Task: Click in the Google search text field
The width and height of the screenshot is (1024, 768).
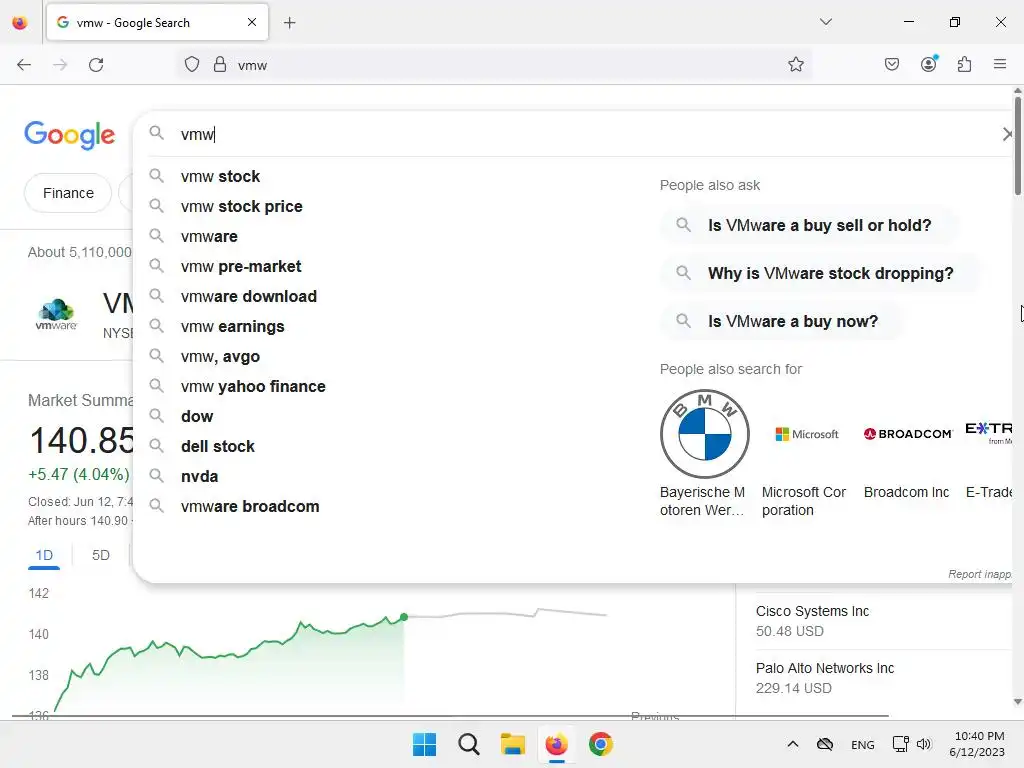Action: click(581, 135)
